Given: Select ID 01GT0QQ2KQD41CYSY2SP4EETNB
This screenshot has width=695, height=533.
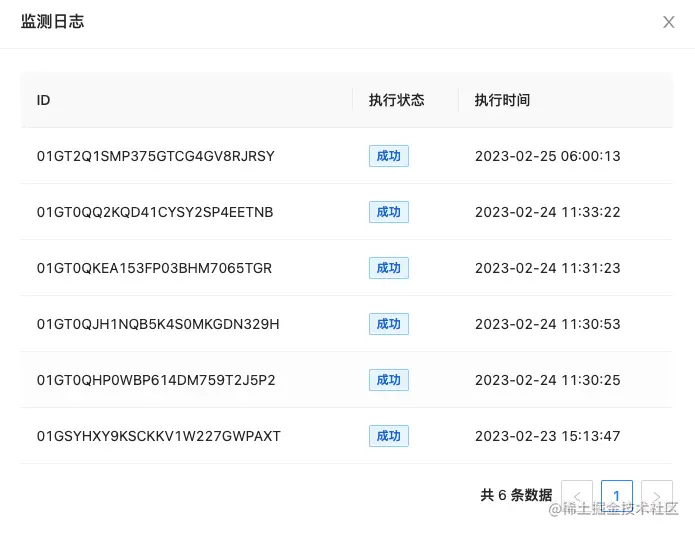Looking at the screenshot, I should pos(155,212).
